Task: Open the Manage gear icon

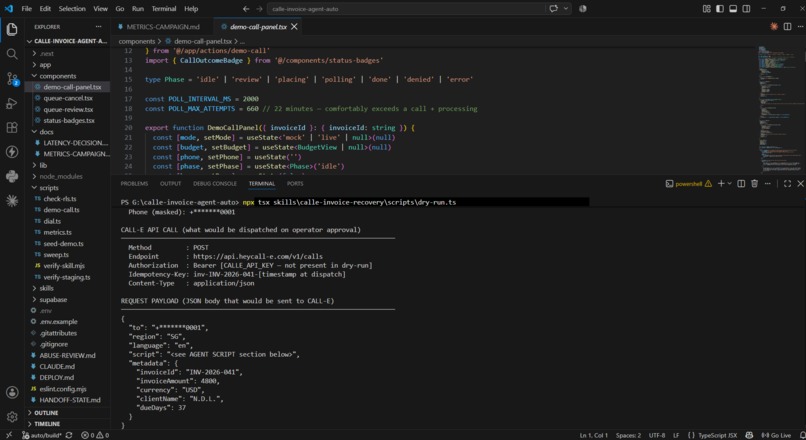Action: pos(12,416)
